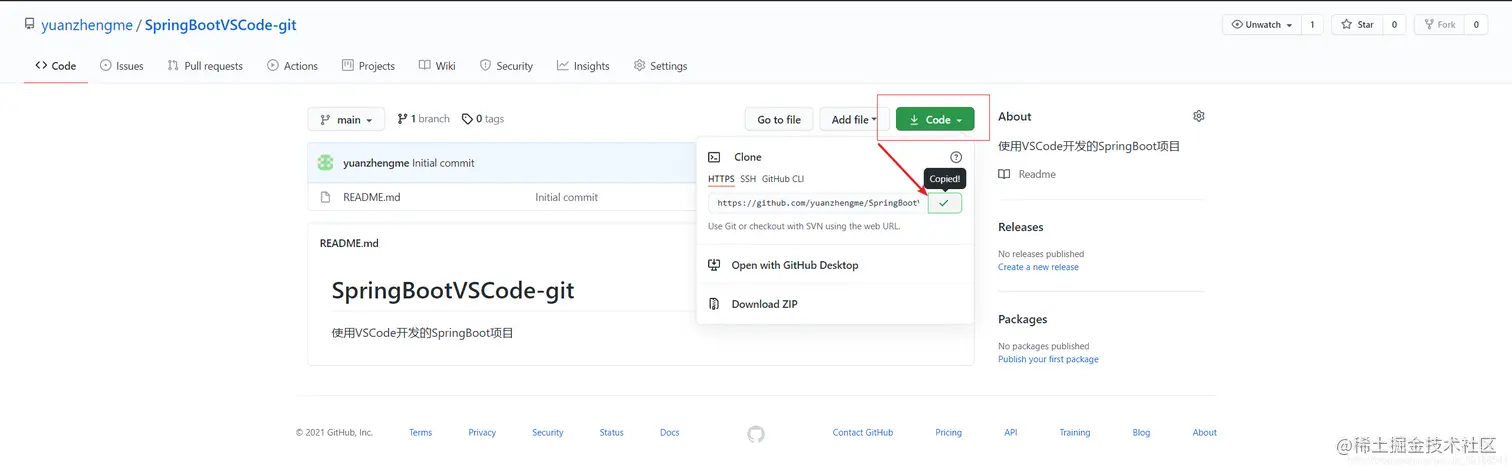The width and height of the screenshot is (1512, 471).
Task: Open the Initial commit message in header
Action: (x=443, y=163)
